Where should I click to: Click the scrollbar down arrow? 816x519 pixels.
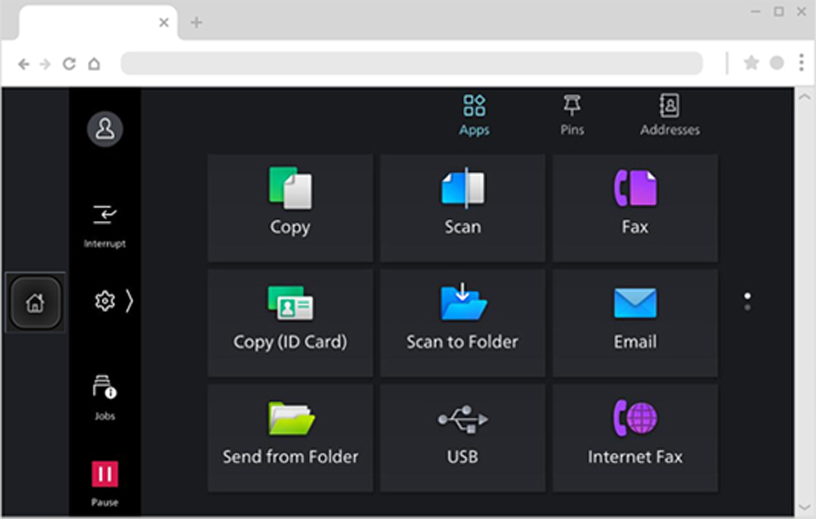point(804,507)
